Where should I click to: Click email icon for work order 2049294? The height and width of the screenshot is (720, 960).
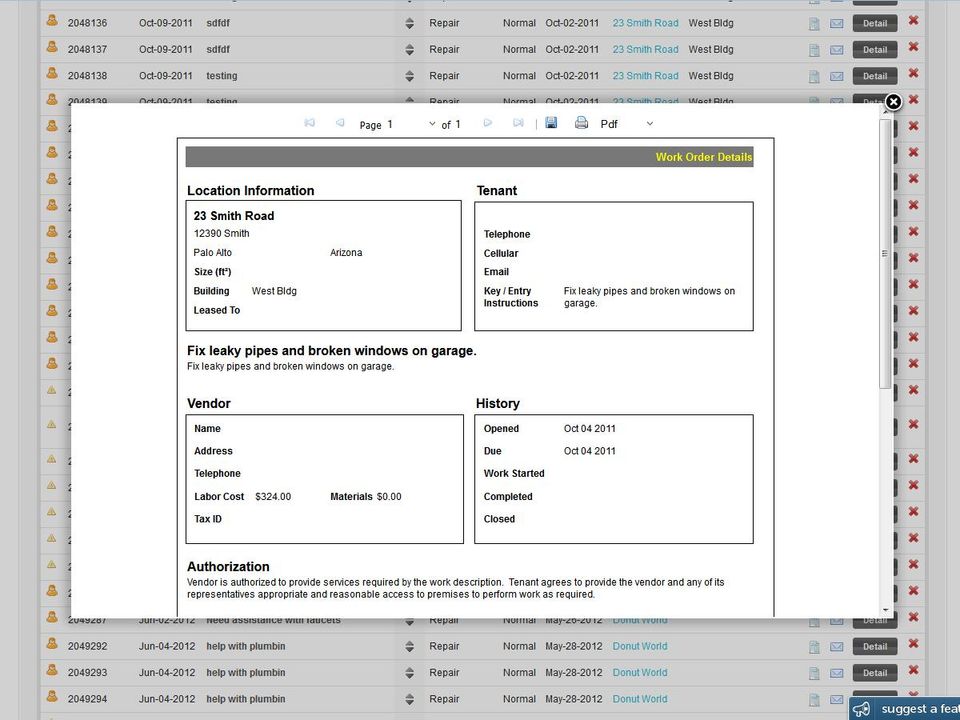click(x=836, y=700)
